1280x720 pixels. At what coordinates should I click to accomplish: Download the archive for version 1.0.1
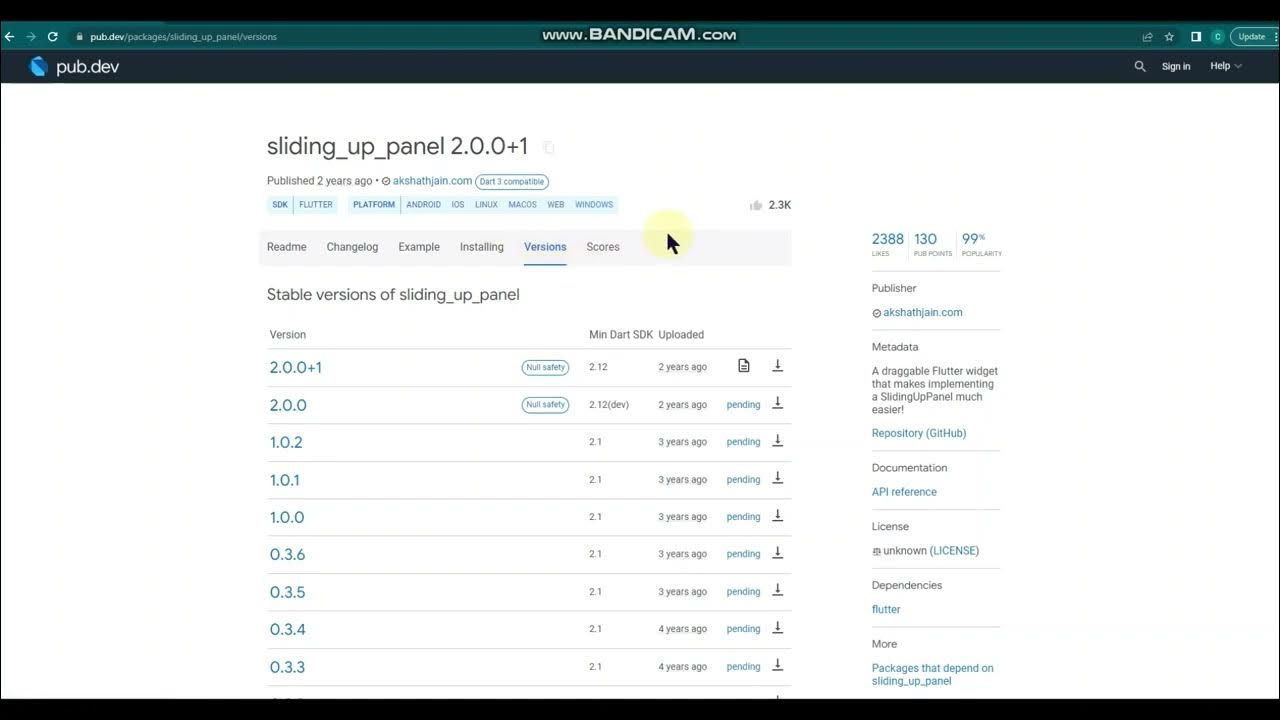(x=777, y=479)
